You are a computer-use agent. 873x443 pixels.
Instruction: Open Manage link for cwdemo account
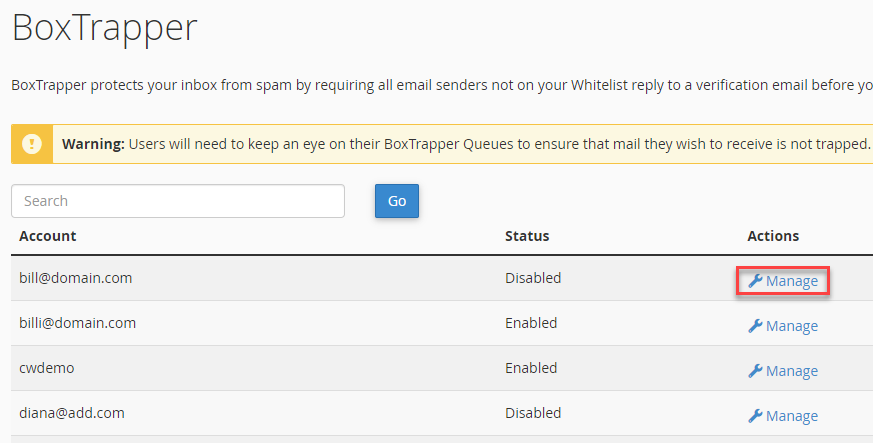pyautogui.click(x=791, y=371)
